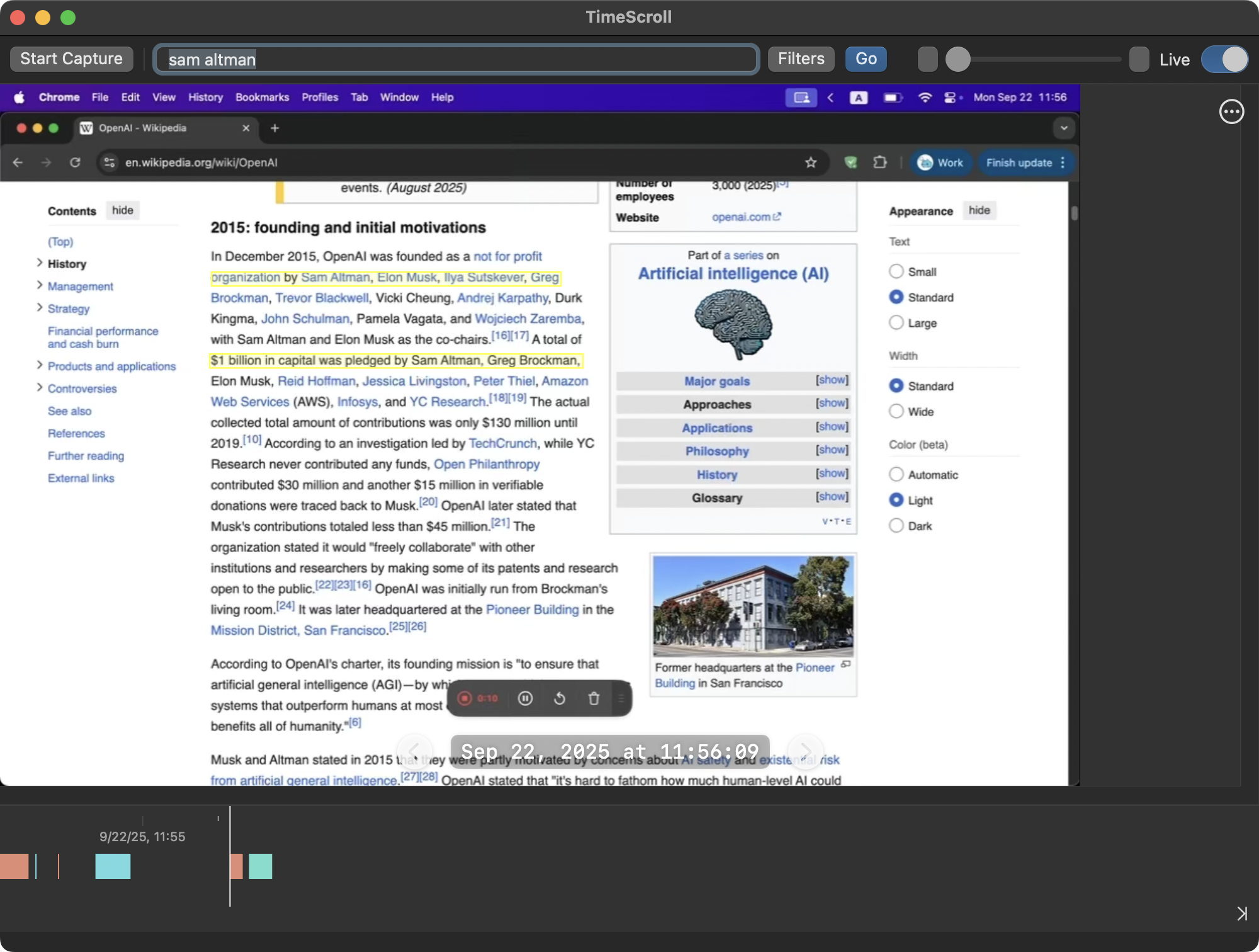The height and width of the screenshot is (952, 1259).
Task: Click the Pioneer Building headquarters photo
Action: point(753,606)
